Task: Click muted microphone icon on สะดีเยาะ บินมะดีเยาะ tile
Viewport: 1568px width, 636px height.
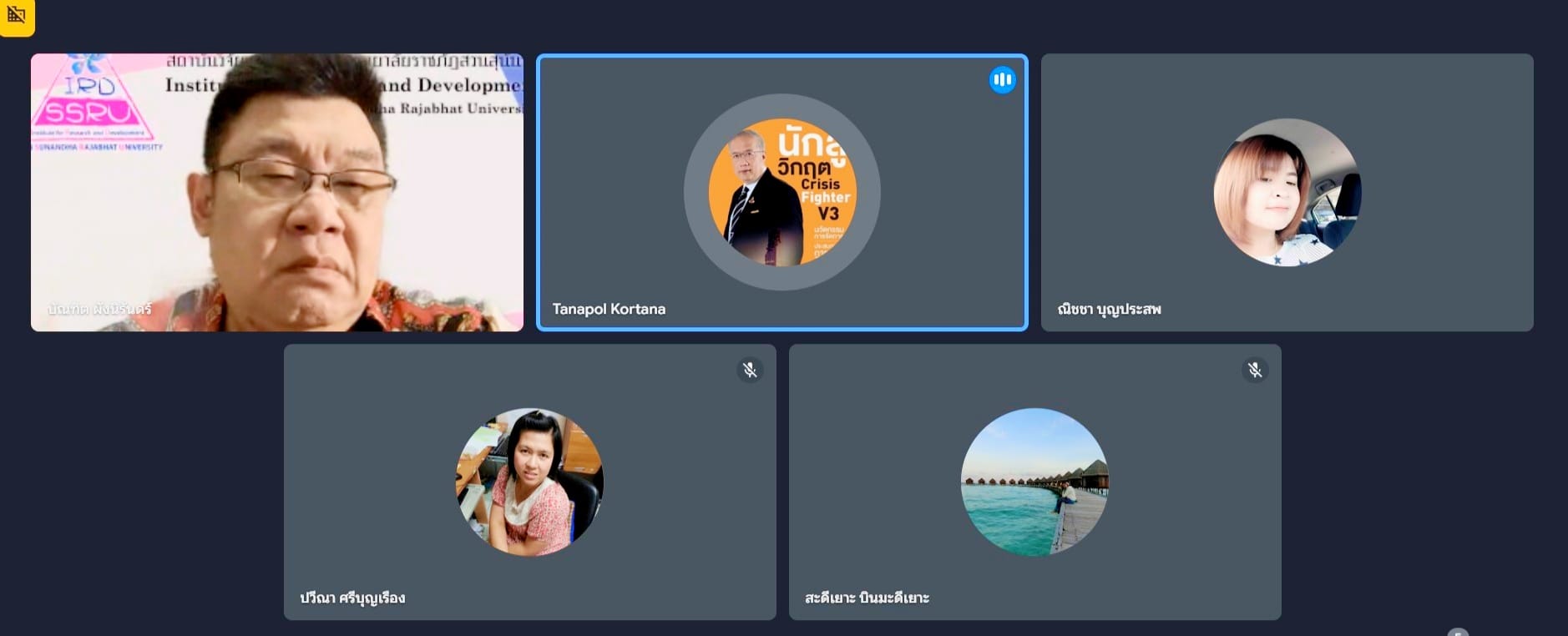Action: [x=1254, y=370]
